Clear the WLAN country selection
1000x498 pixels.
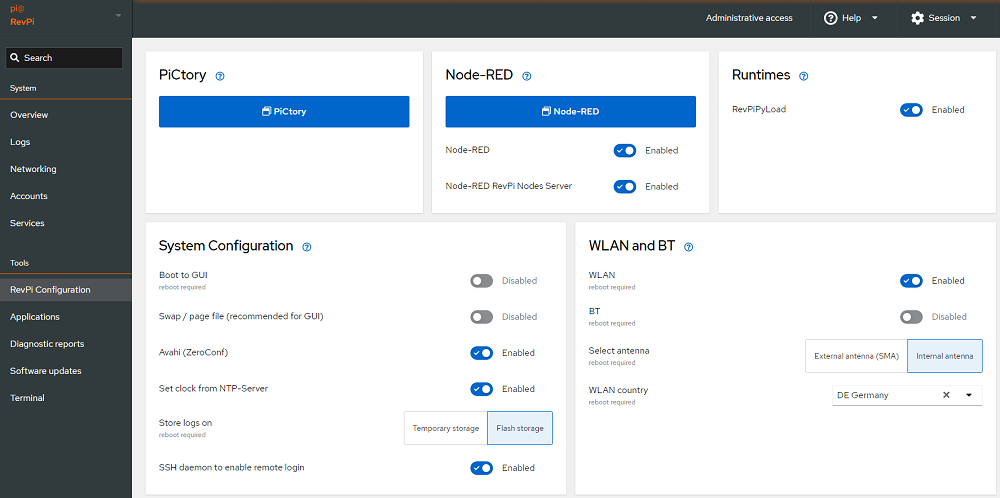pyautogui.click(x=946, y=395)
